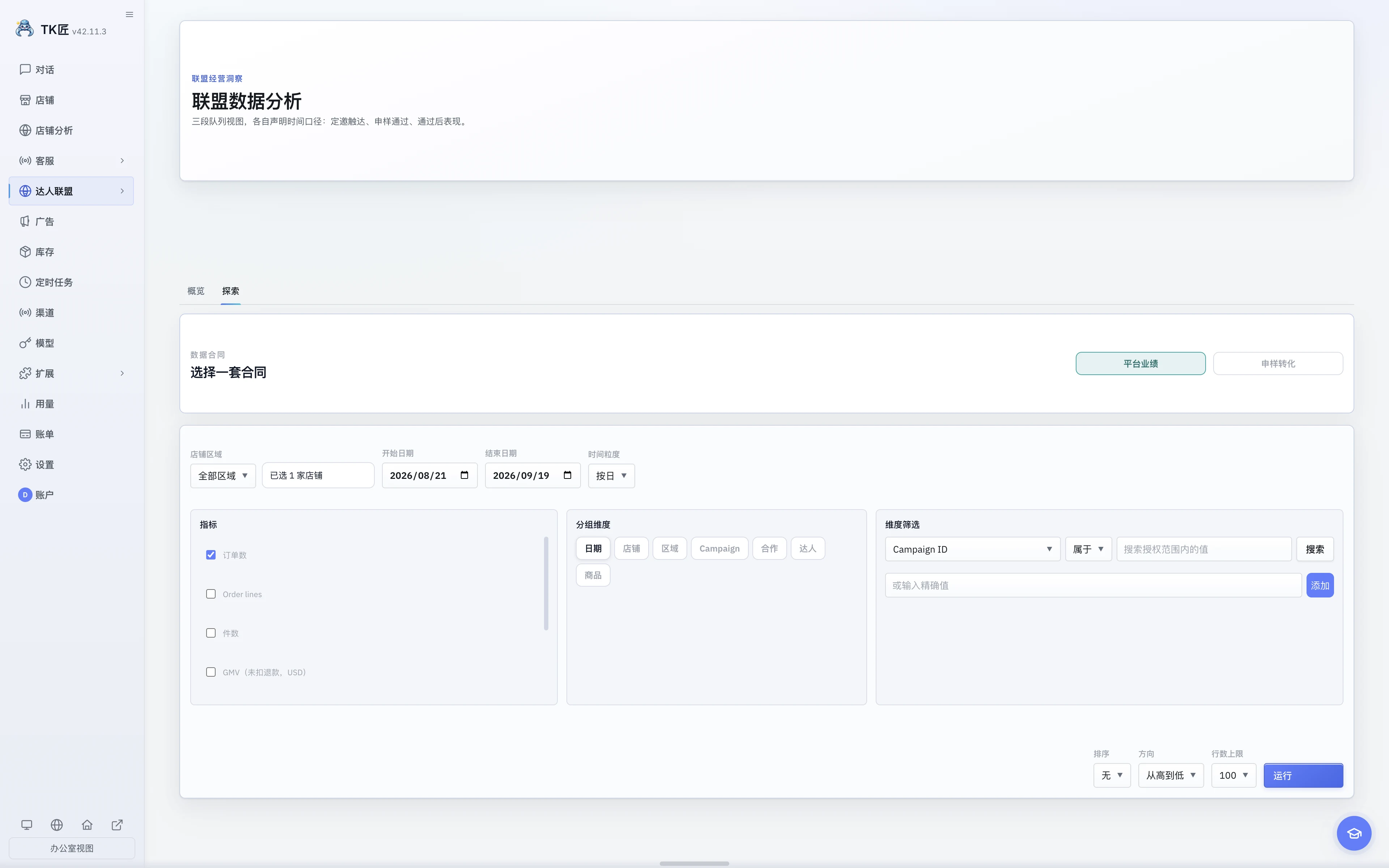The width and height of the screenshot is (1389, 868).
Task: Expand the 客服 submenu chevron
Action: point(122,161)
